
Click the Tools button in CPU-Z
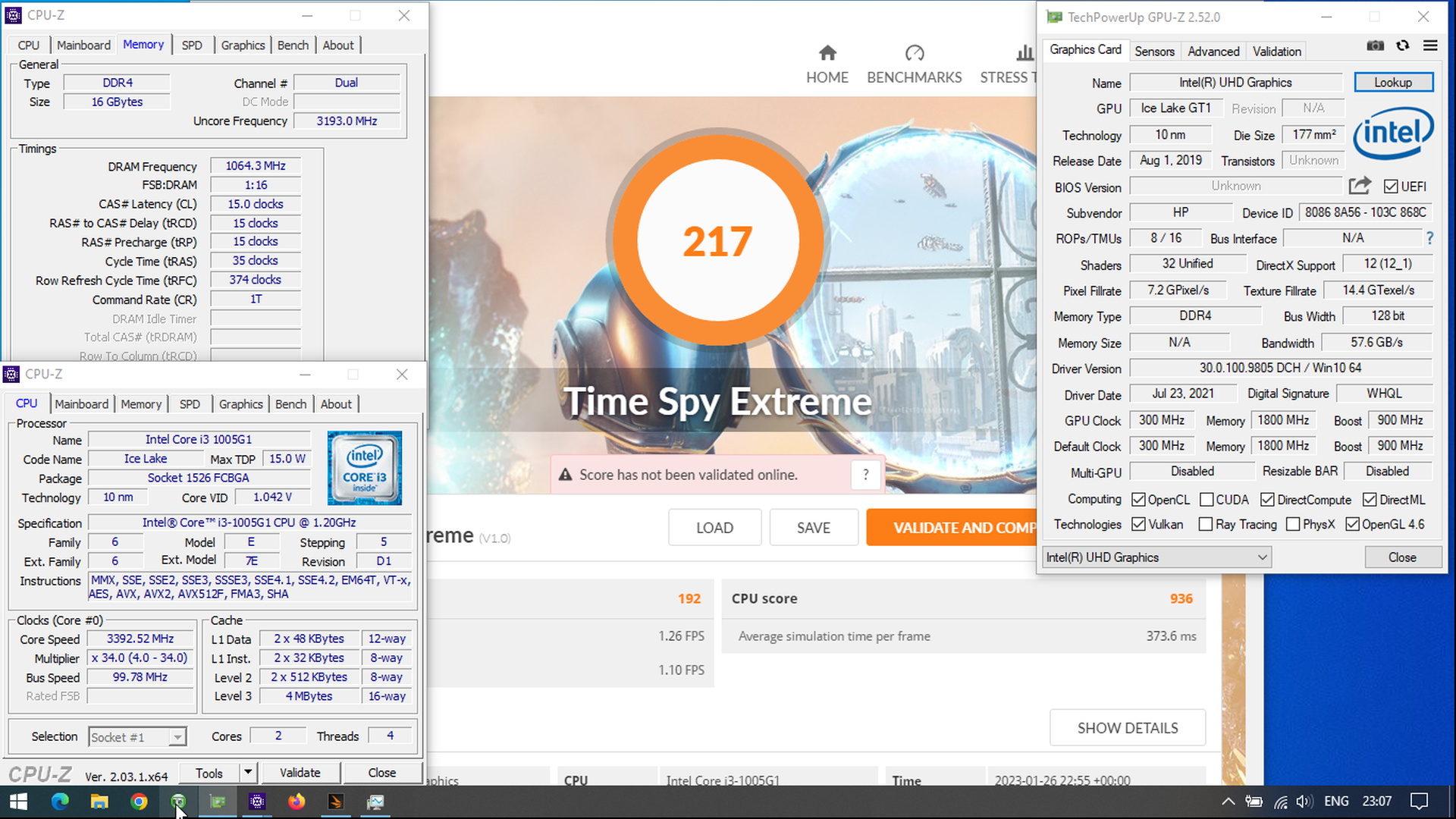pyautogui.click(x=209, y=773)
